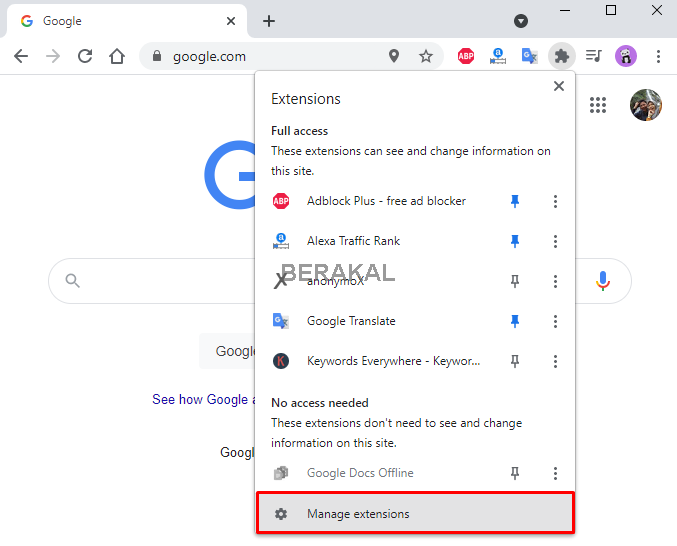Click the Keywords Everywhere K icon
The height and width of the screenshot is (546, 677).
point(281,361)
